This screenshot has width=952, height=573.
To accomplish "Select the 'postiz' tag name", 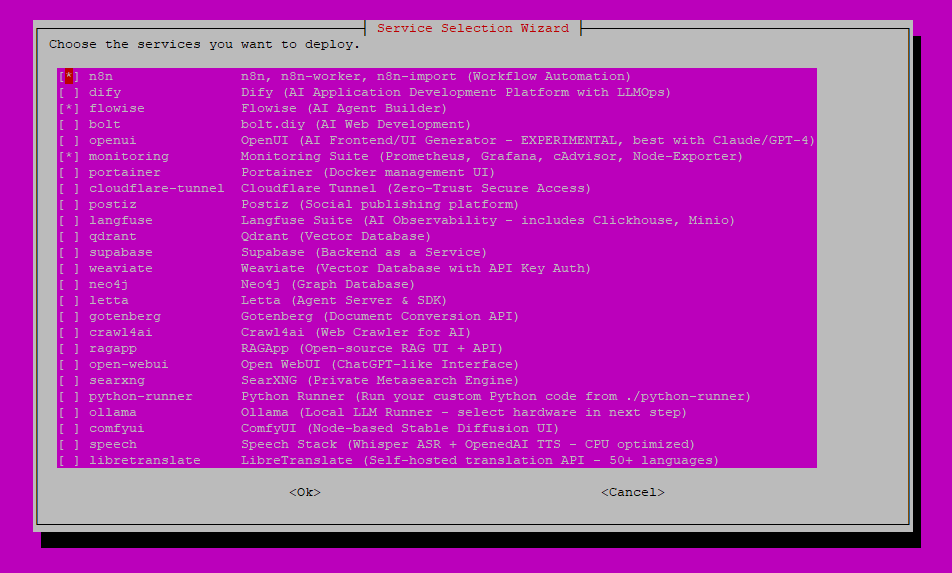I will (x=112, y=205).
